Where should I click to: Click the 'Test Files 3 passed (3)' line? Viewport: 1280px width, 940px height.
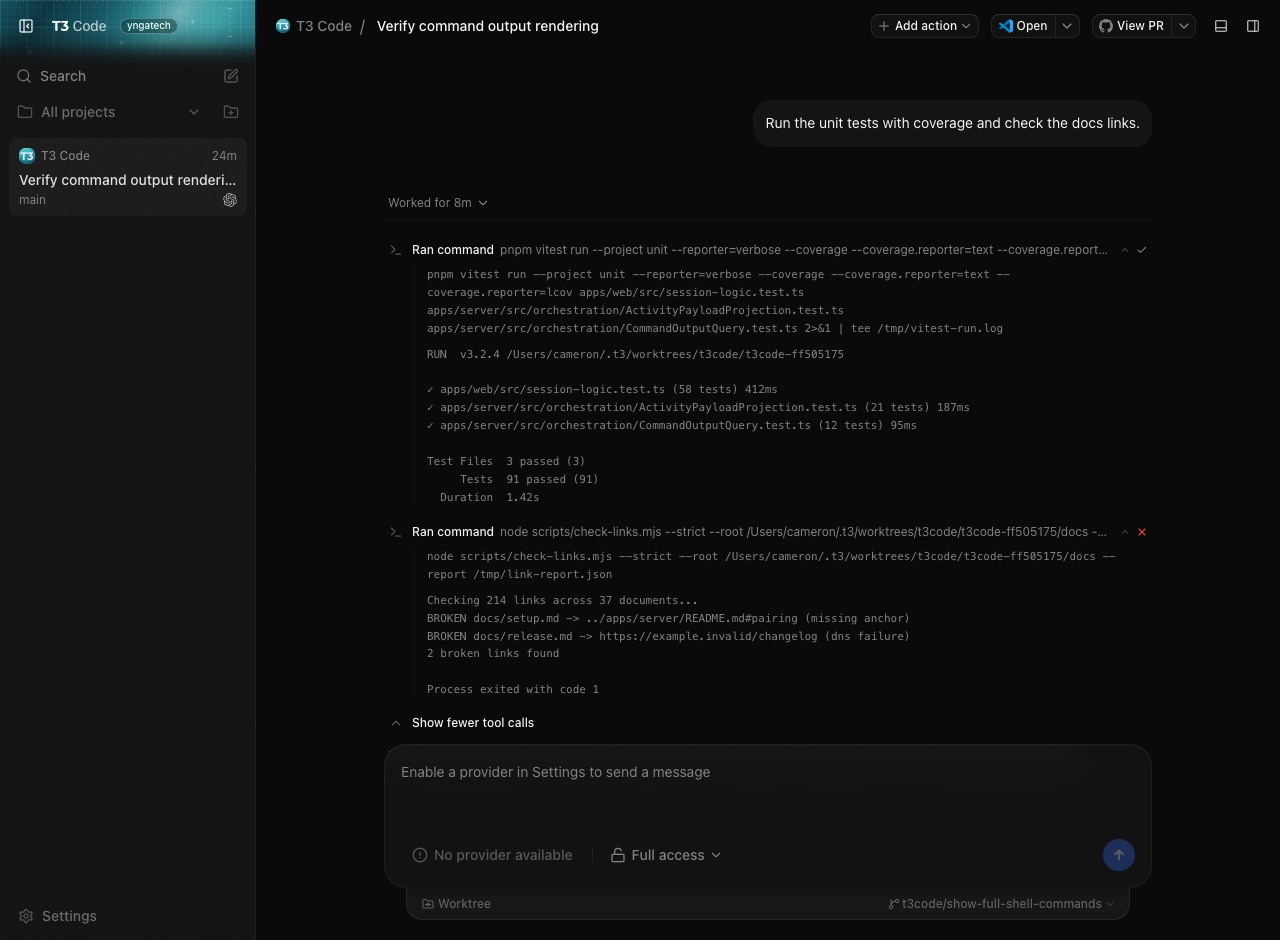click(506, 461)
